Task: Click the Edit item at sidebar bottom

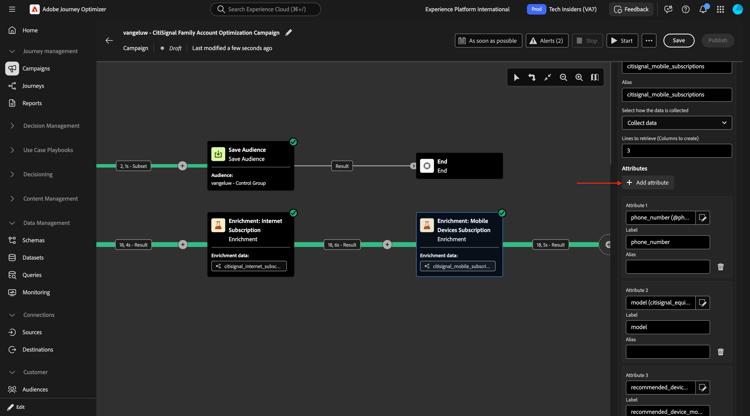Action: click(x=16, y=407)
